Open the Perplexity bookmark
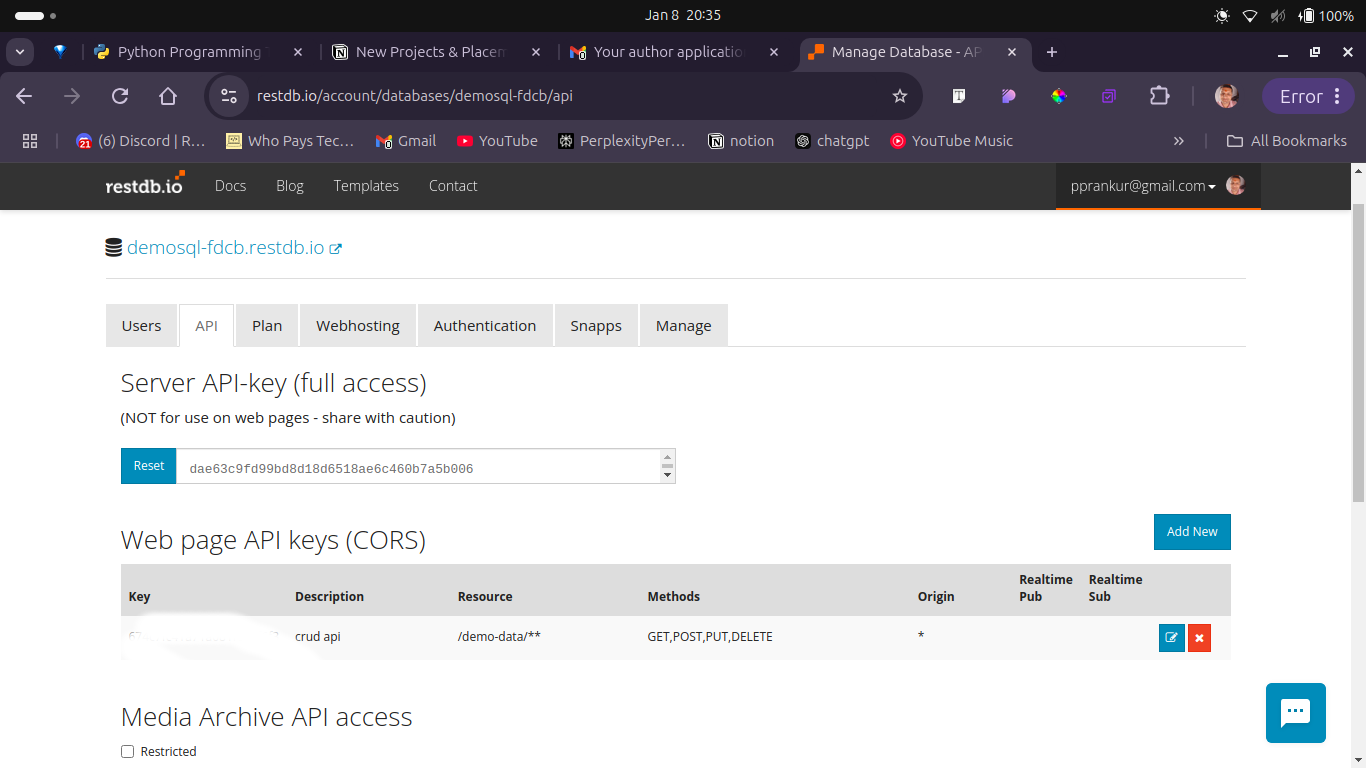This screenshot has width=1366, height=768. [x=622, y=141]
